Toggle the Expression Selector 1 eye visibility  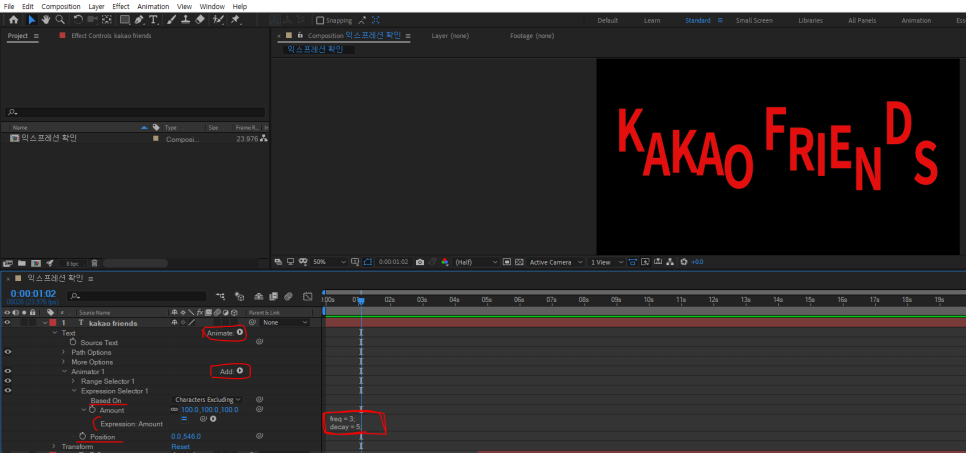(7, 391)
